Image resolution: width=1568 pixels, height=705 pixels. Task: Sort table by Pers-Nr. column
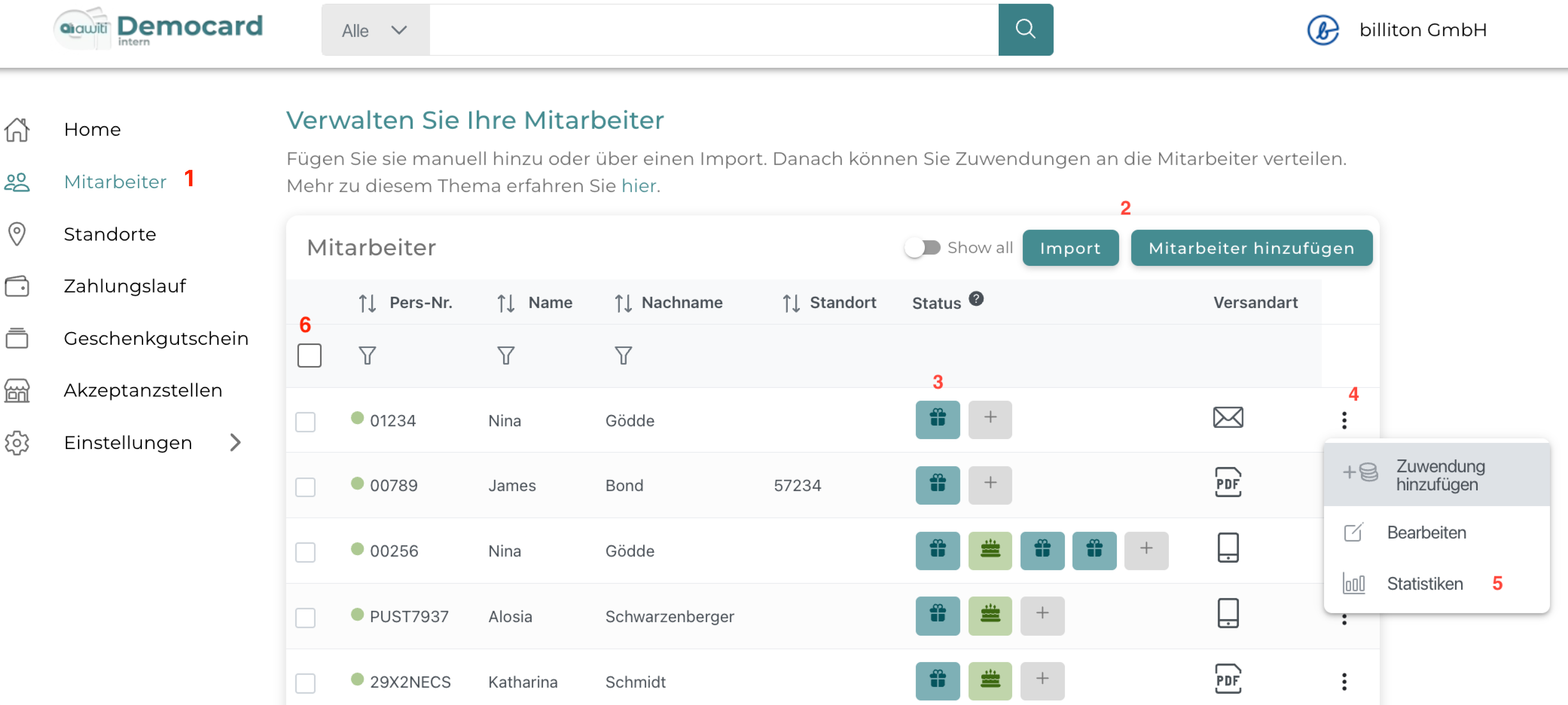pos(368,303)
